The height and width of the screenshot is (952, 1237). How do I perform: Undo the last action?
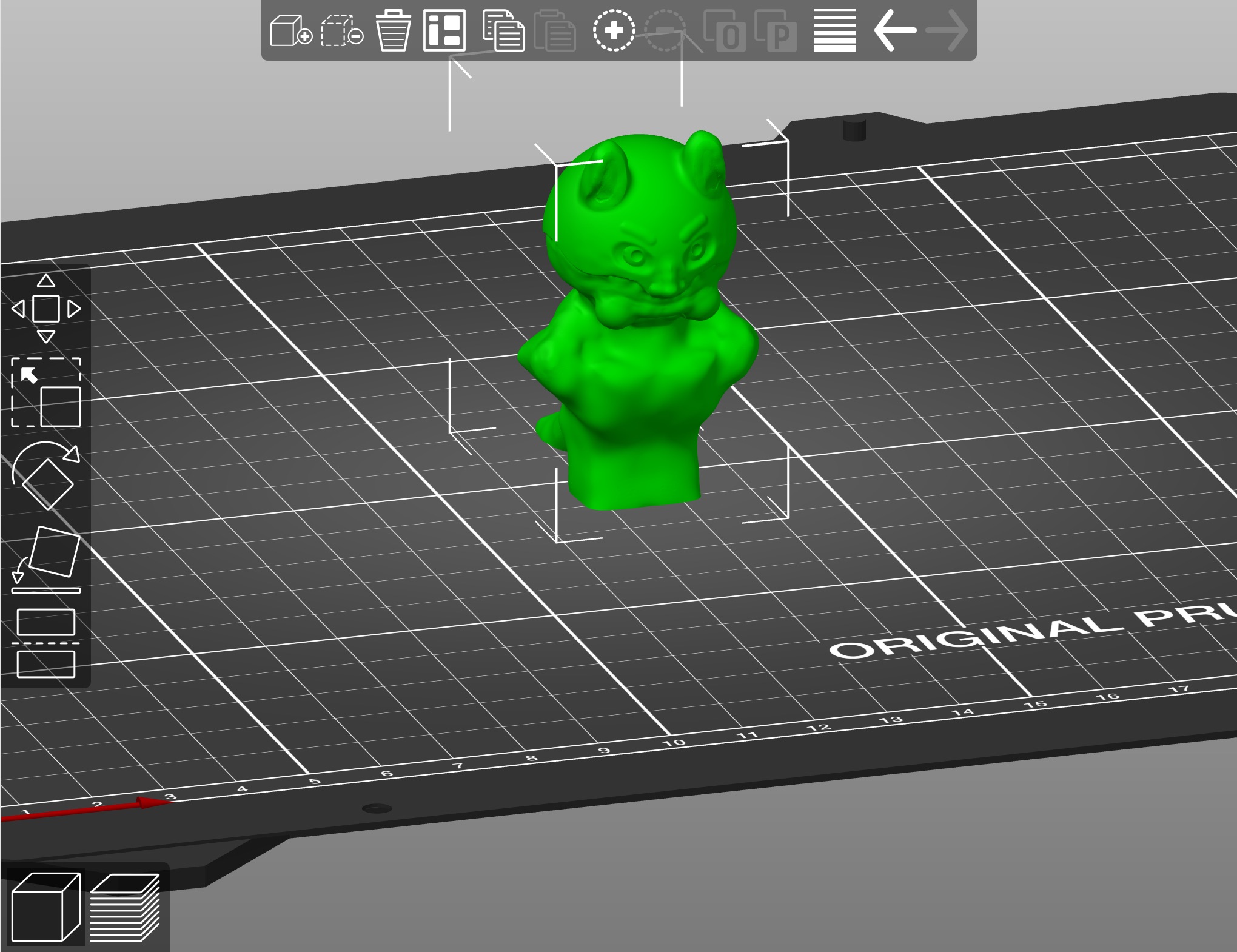coord(896,30)
